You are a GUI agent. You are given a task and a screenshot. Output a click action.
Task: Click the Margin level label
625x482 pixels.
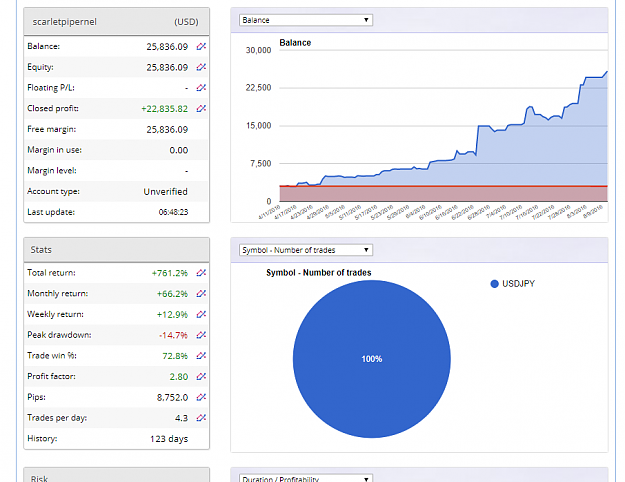point(52,171)
